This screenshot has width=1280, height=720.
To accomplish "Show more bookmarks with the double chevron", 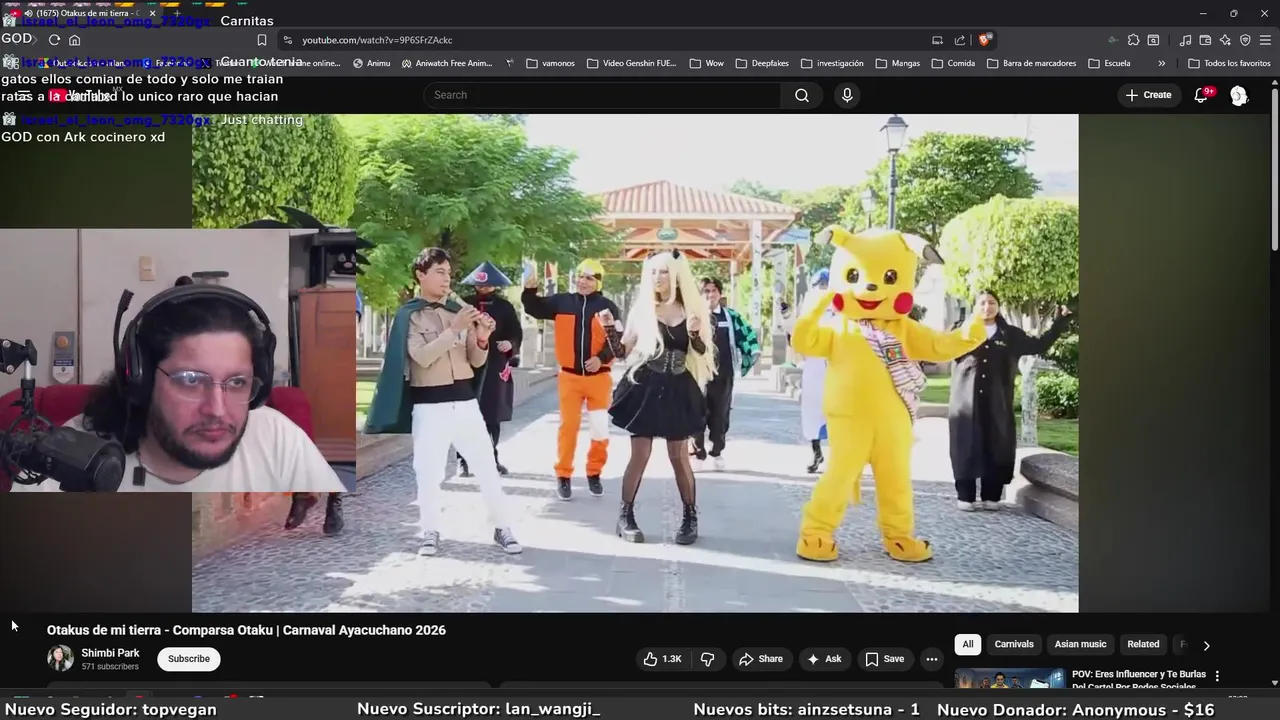I will pyautogui.click(x=1161, y=63).
